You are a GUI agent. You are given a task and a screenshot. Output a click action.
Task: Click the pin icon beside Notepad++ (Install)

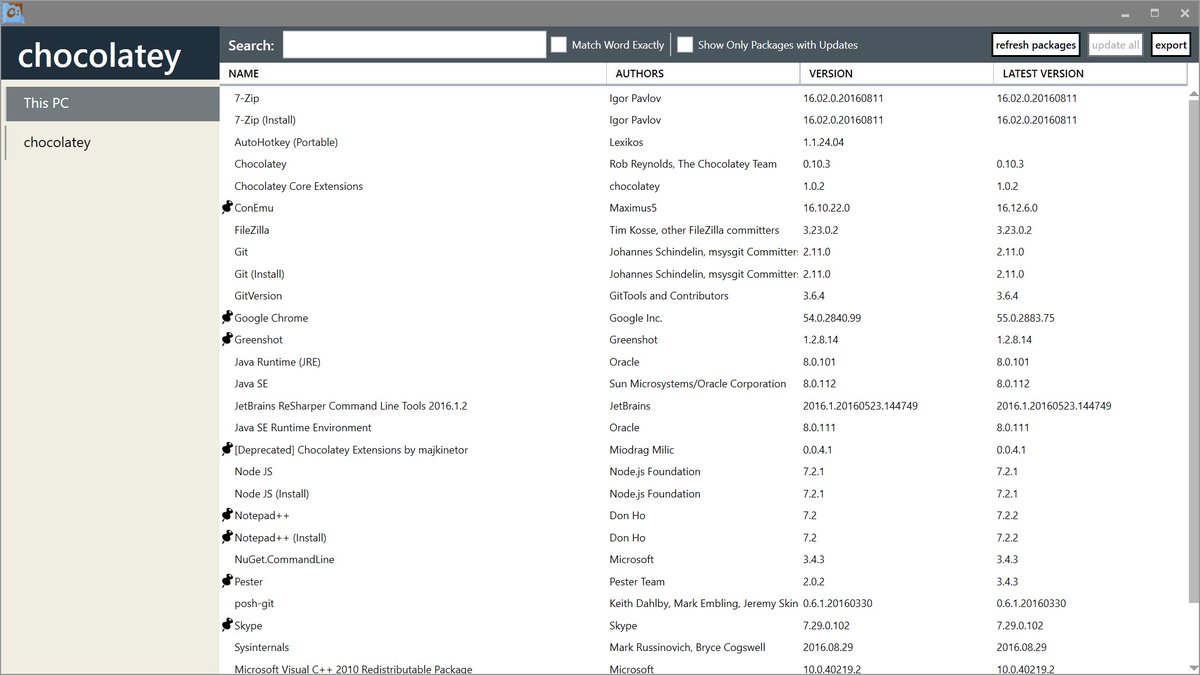click(227, 538)
